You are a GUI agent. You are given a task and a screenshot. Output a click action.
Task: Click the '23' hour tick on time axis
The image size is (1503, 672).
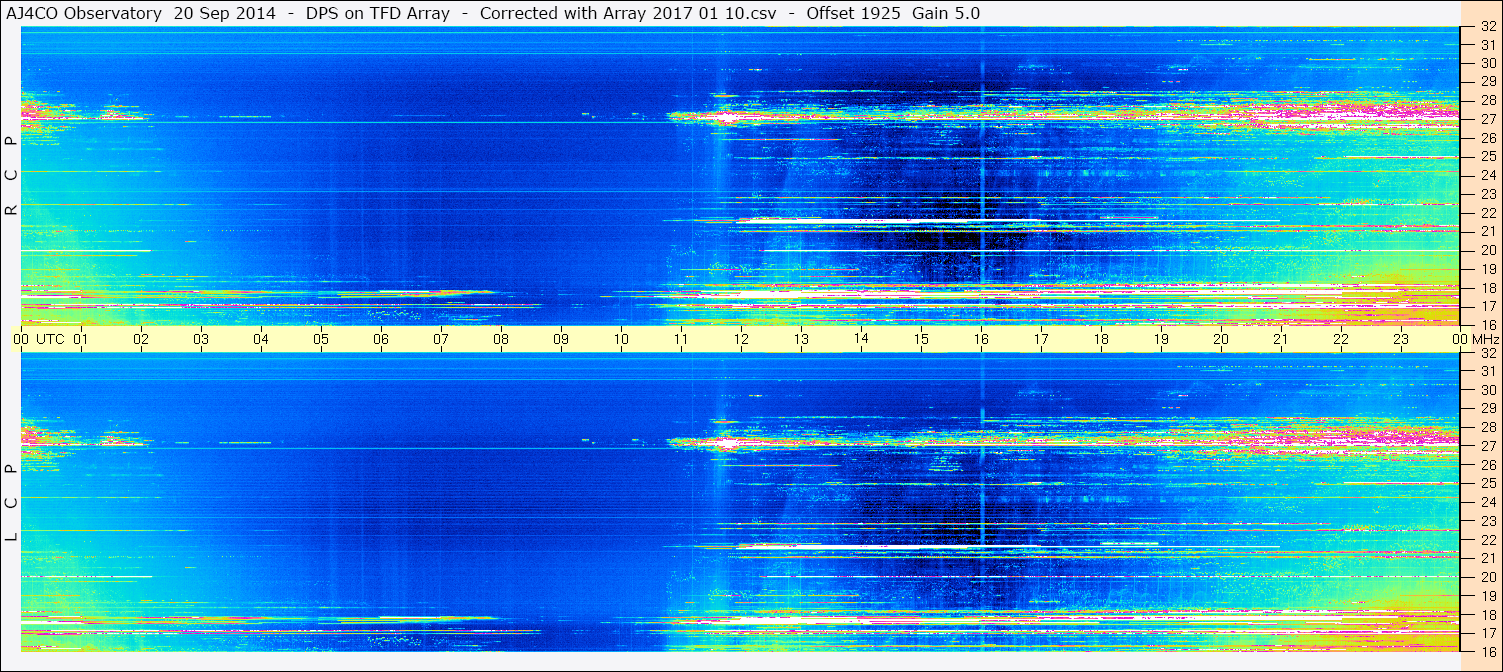1401,340
